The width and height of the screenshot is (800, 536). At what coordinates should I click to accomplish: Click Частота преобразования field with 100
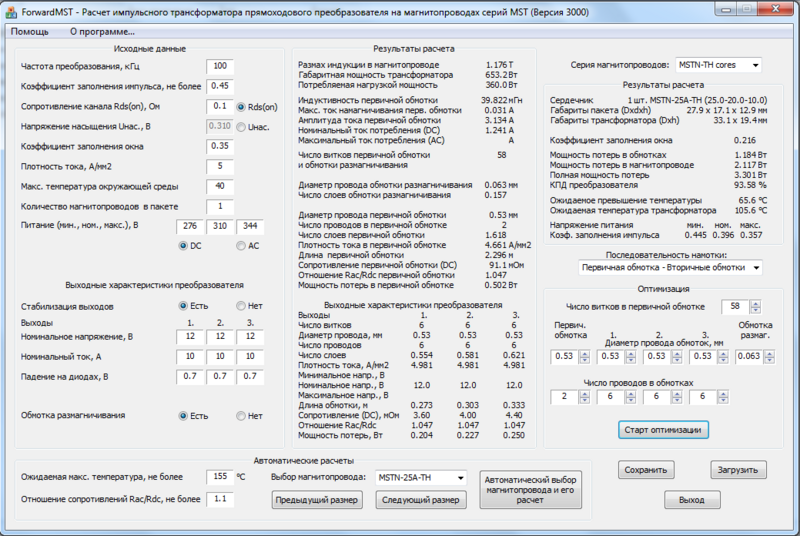point(220,66)
